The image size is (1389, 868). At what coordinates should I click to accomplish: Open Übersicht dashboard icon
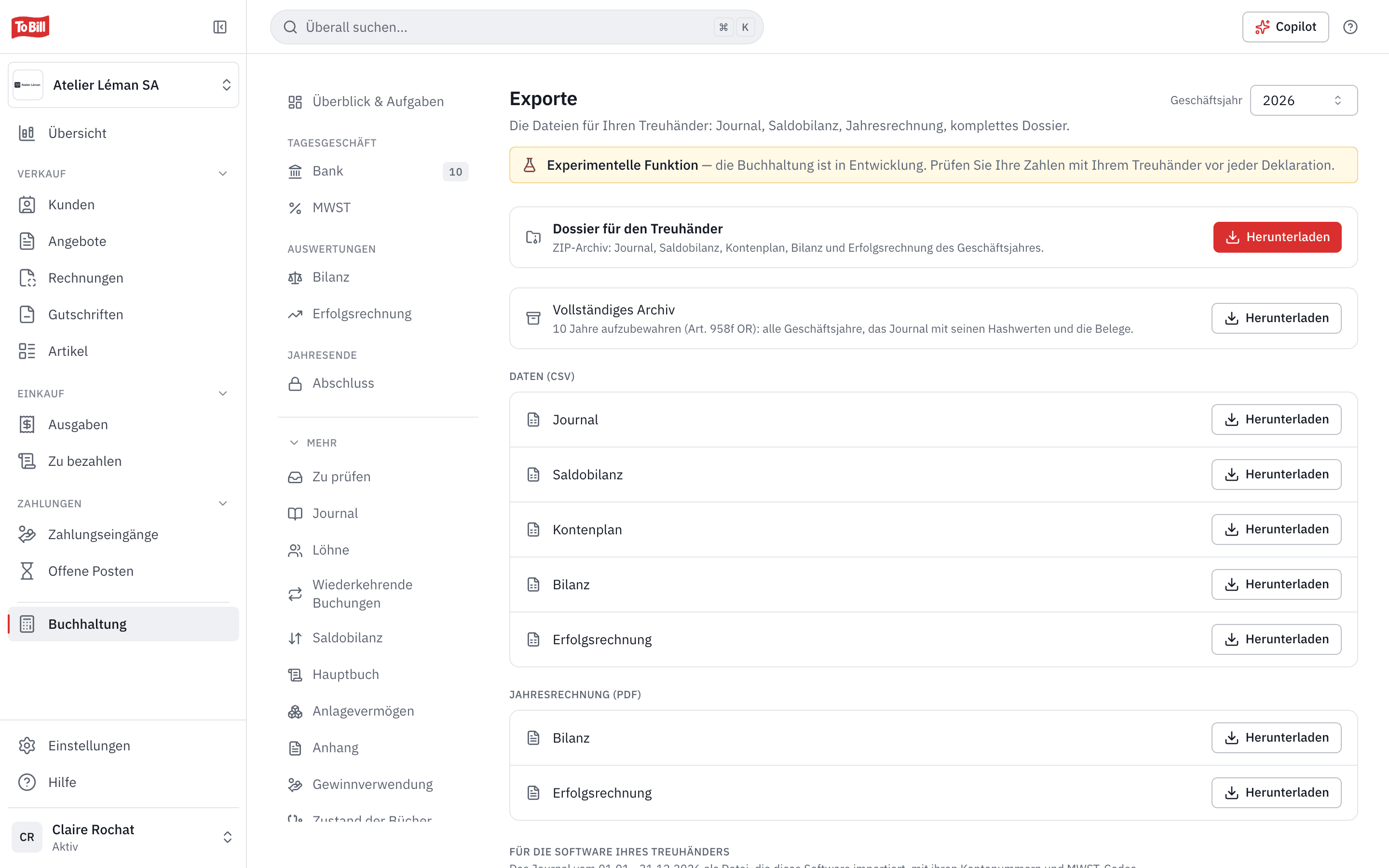[x=27, y=133]
